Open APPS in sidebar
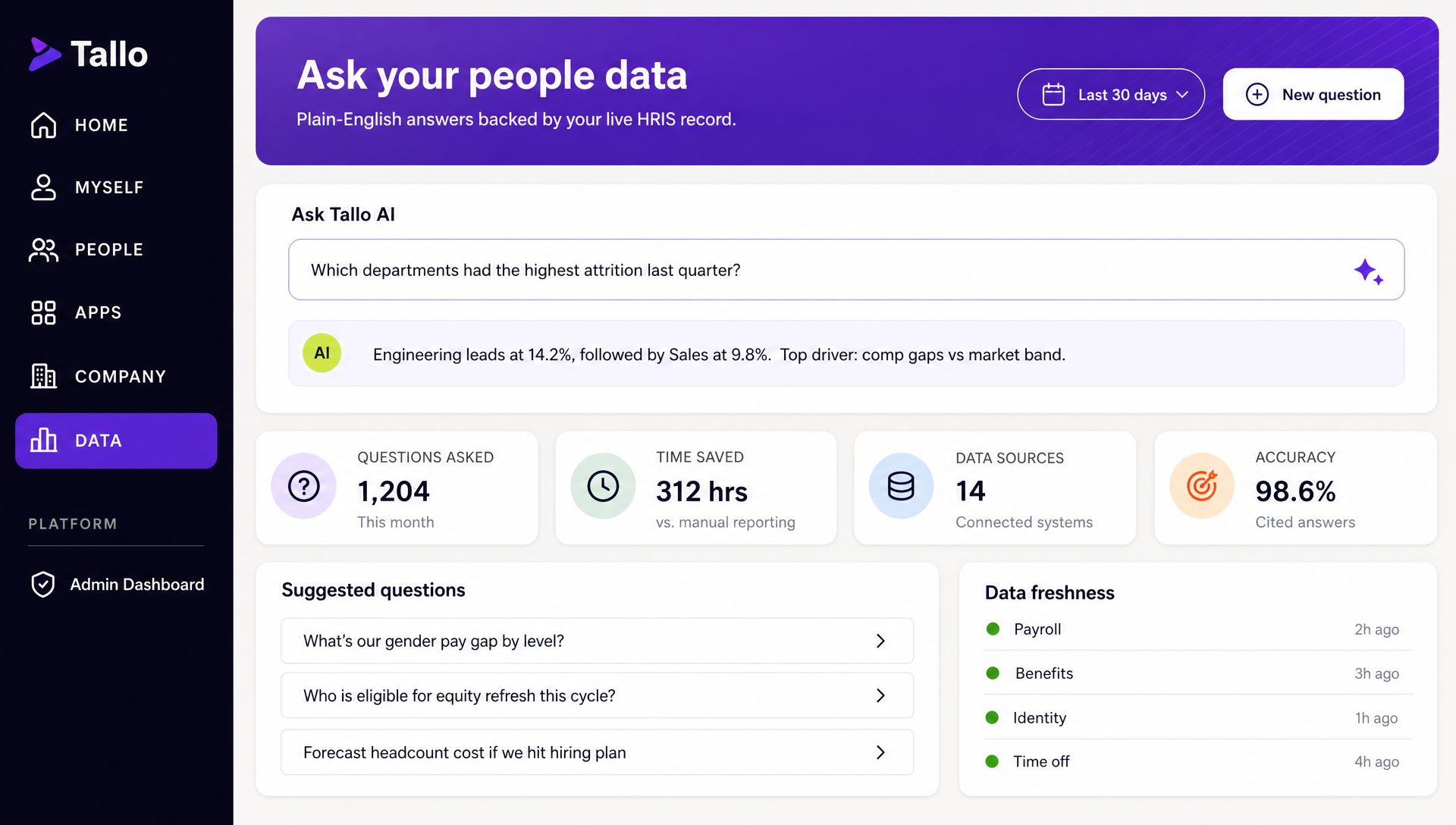 116,312
